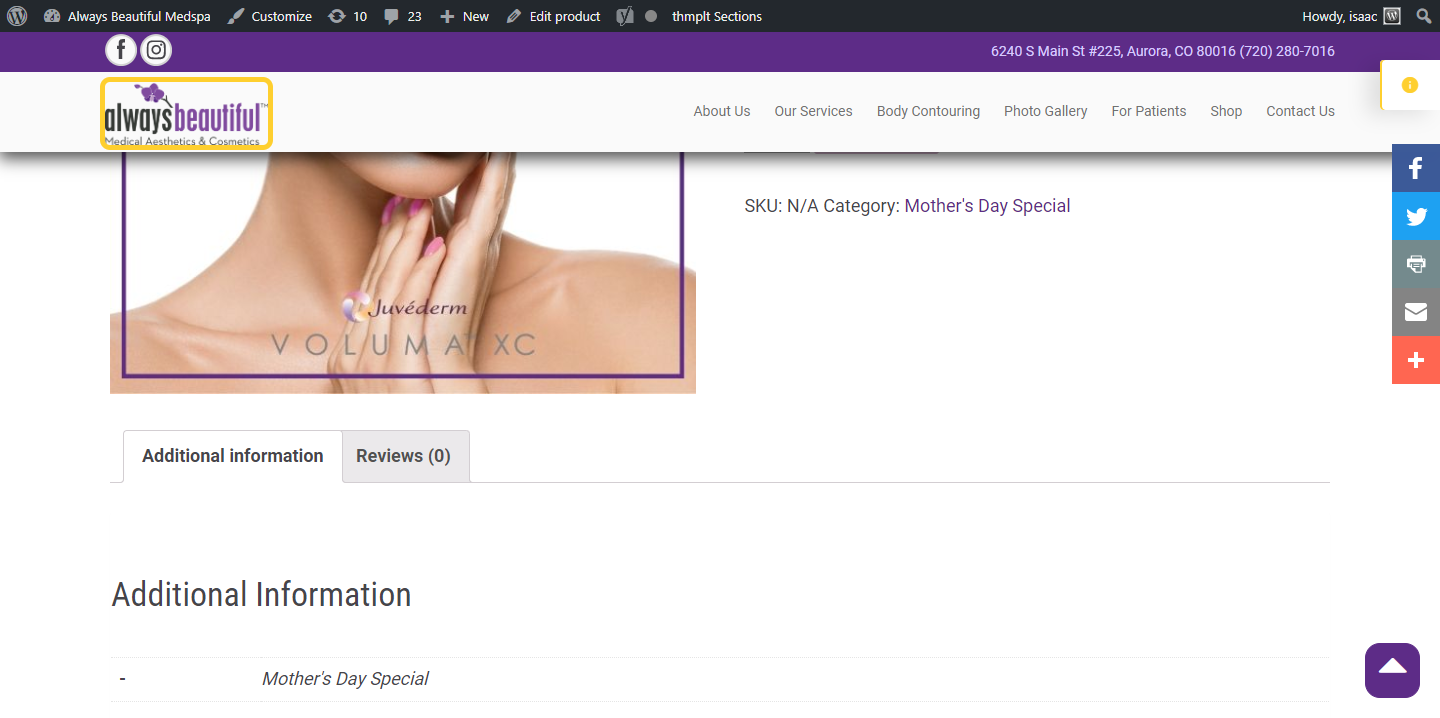The width and height of the screenshot is (1440, 718).
Task: Switch to the Reviews (0) tab
Action: tap(403, 456)
